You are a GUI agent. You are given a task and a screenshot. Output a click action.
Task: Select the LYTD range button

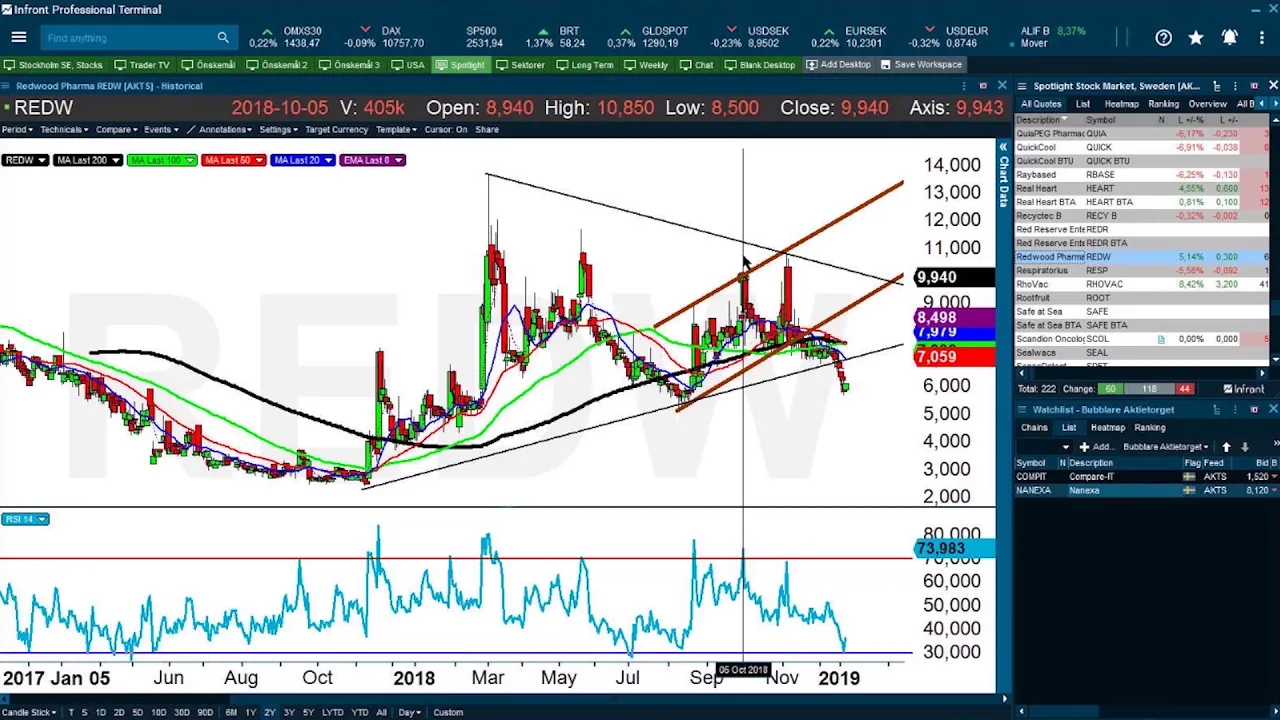click(x=332, y=712)
